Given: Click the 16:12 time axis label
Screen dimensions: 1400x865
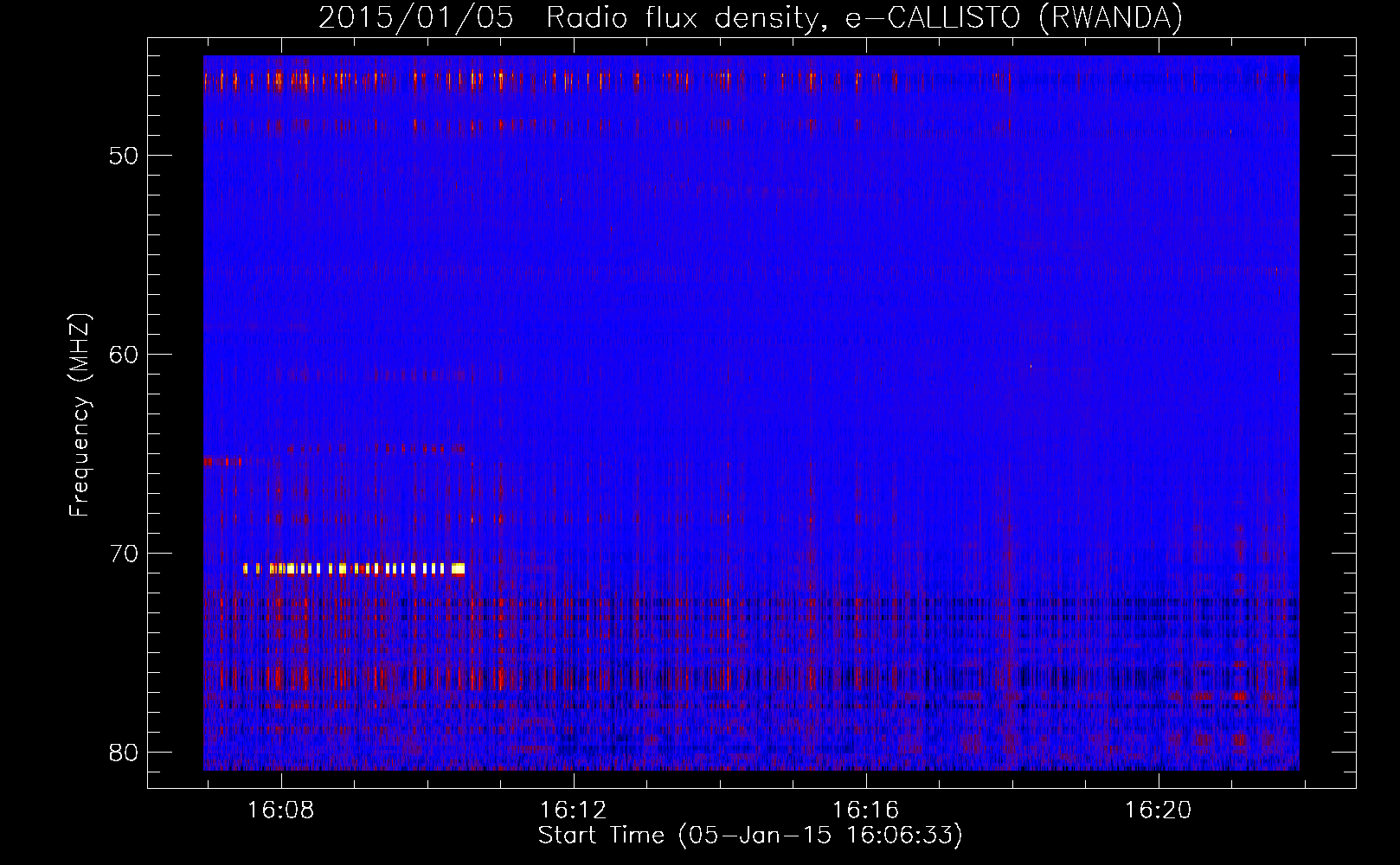Looking at the screenshot, I should pos(573,811).
